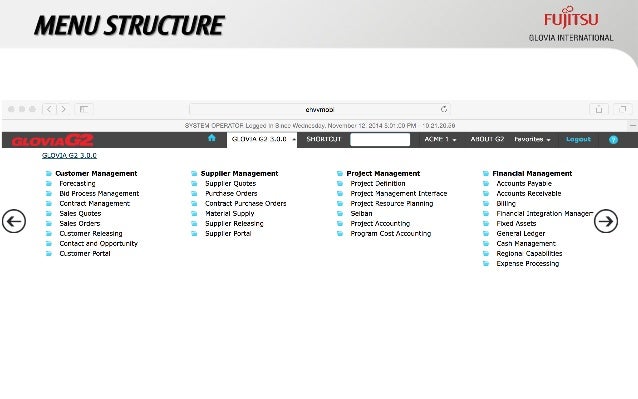Open Contract Management
Image resolution: width=638 pixels, height=399 pixels.
point(94,203)
